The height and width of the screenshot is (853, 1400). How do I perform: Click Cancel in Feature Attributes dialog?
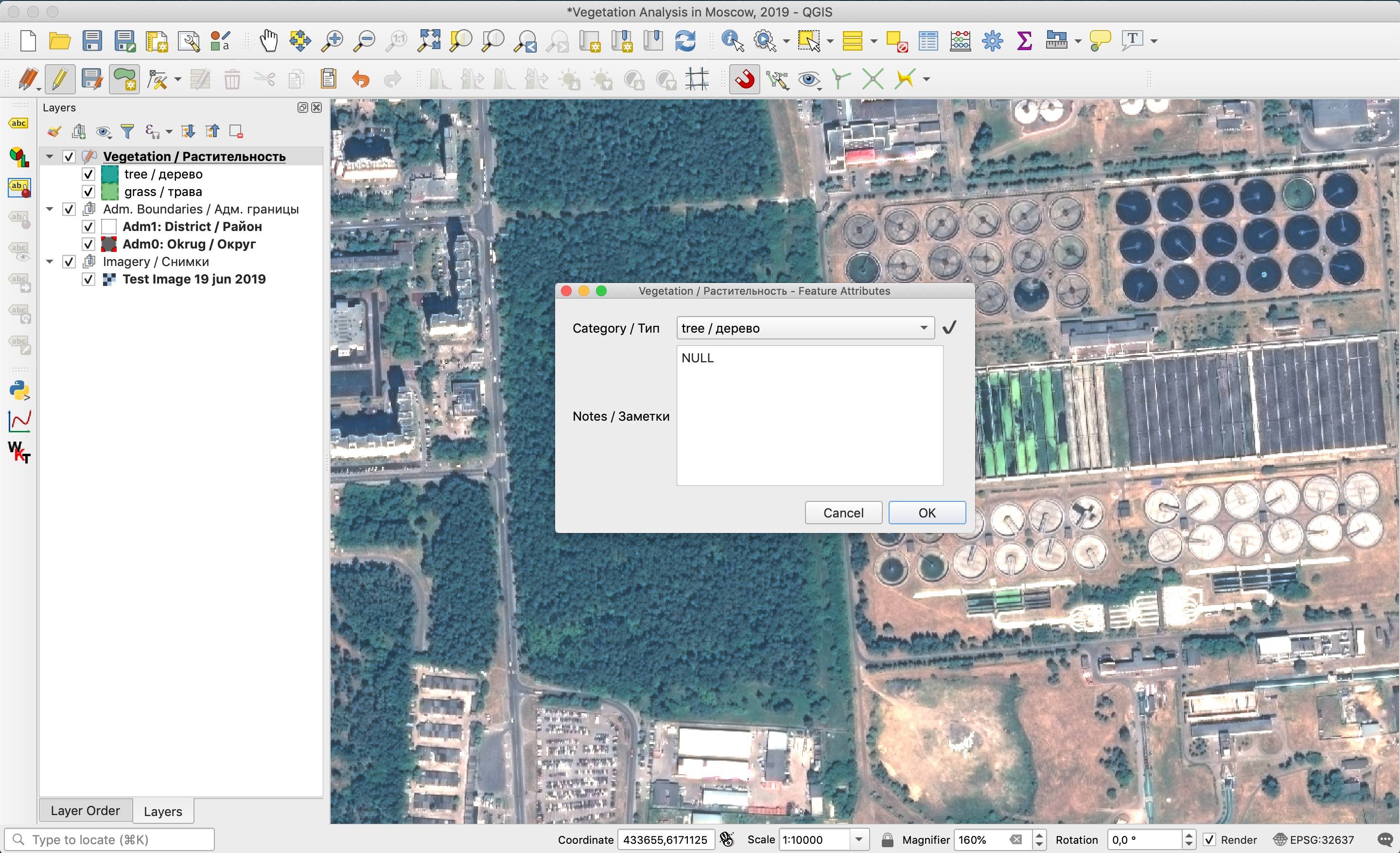(843, 513)
